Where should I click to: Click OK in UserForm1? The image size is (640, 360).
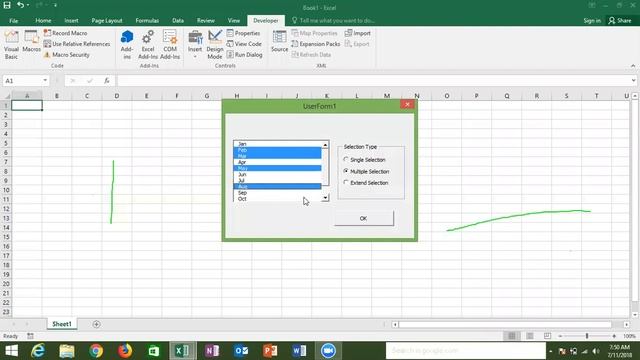[x=364, y=218]
